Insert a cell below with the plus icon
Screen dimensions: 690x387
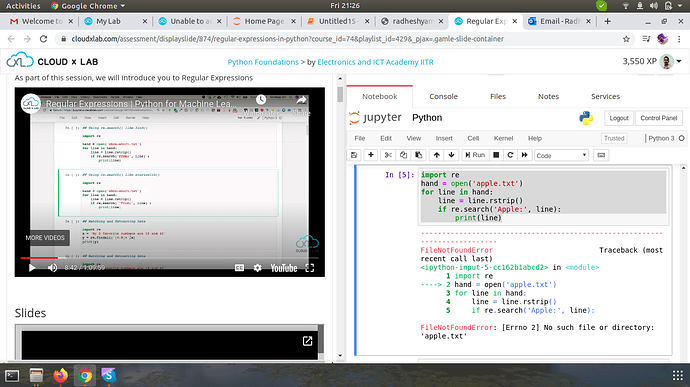pos(371,155)
